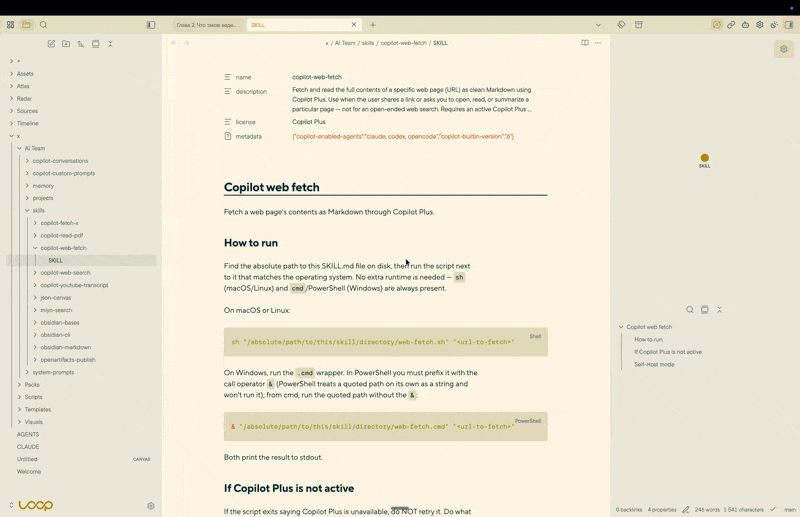Image resolution: width=800 pixels, height=517 pixels.
Task: Click the 'main' branch status item
Action: tap(790, 509)
